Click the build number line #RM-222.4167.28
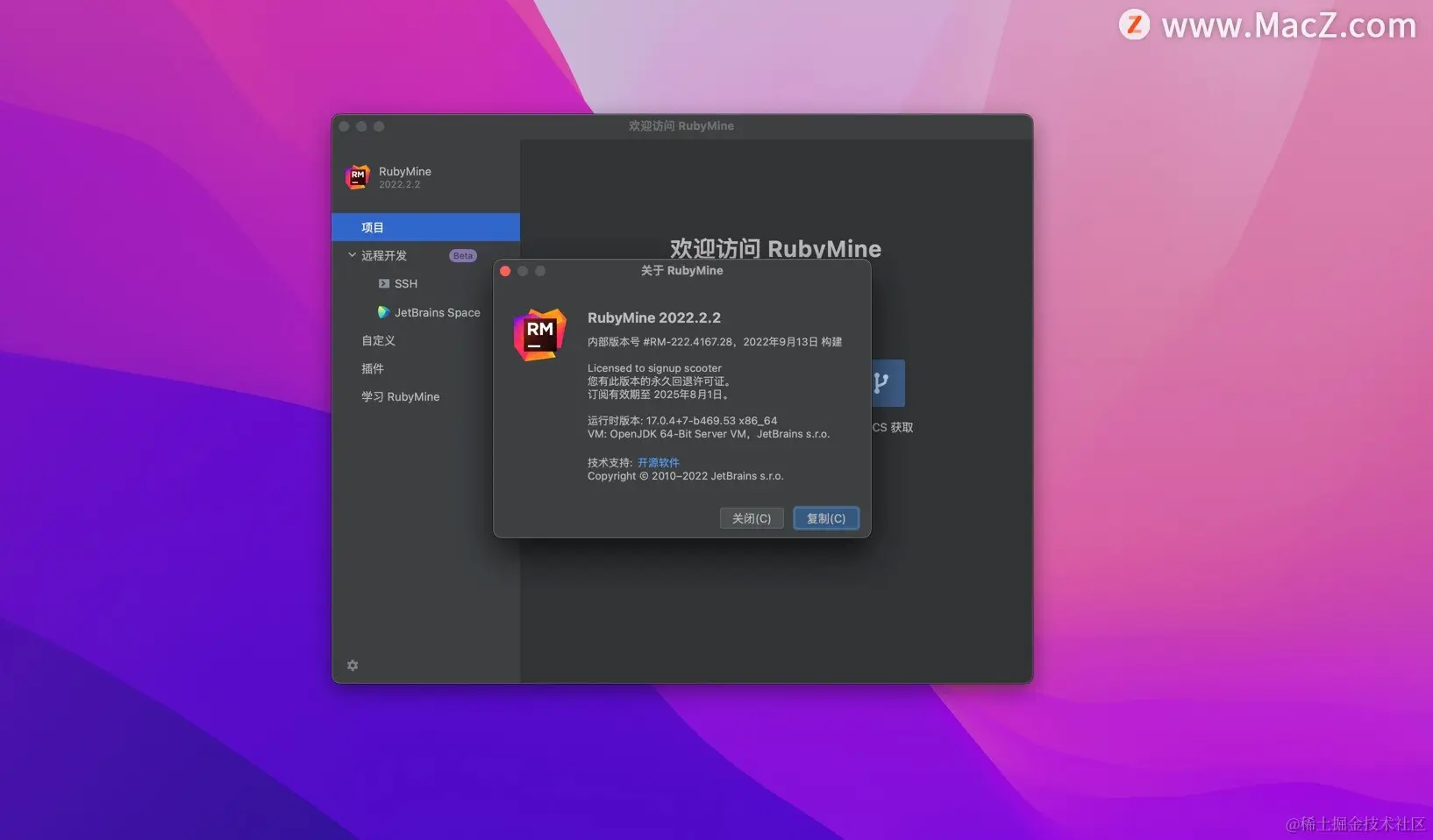This screenshot has height=840, width=1433. (715, 342)
